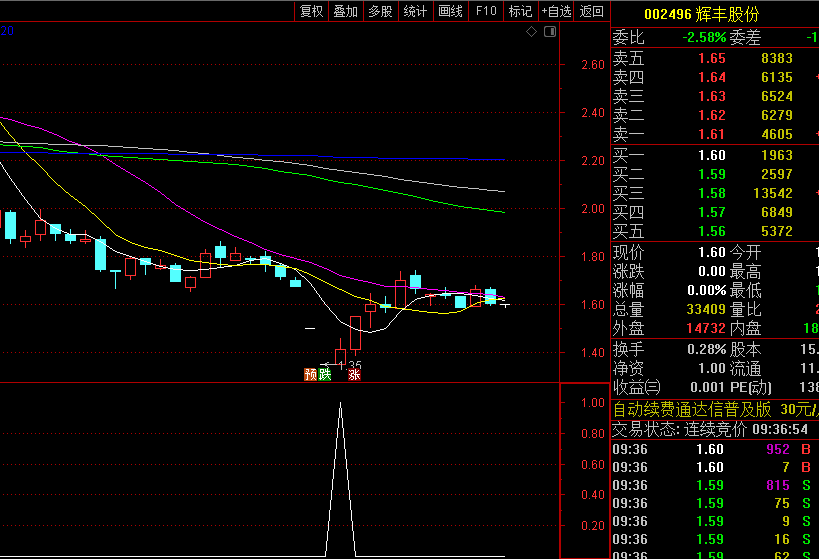The width and height of the screenshot is (819, 559).
Task: Click the 总量 value 33409
Action: pyautogui.click(x=706, y=309)
